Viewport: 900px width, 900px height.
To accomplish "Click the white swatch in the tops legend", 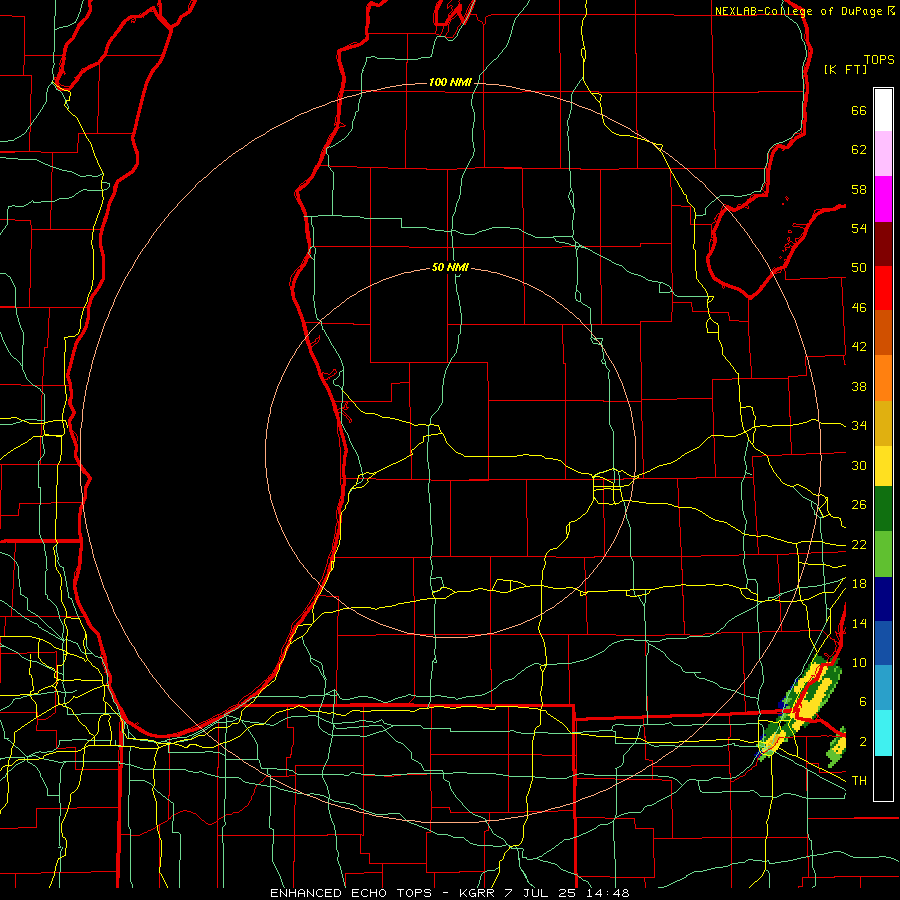I will (883, 110).
